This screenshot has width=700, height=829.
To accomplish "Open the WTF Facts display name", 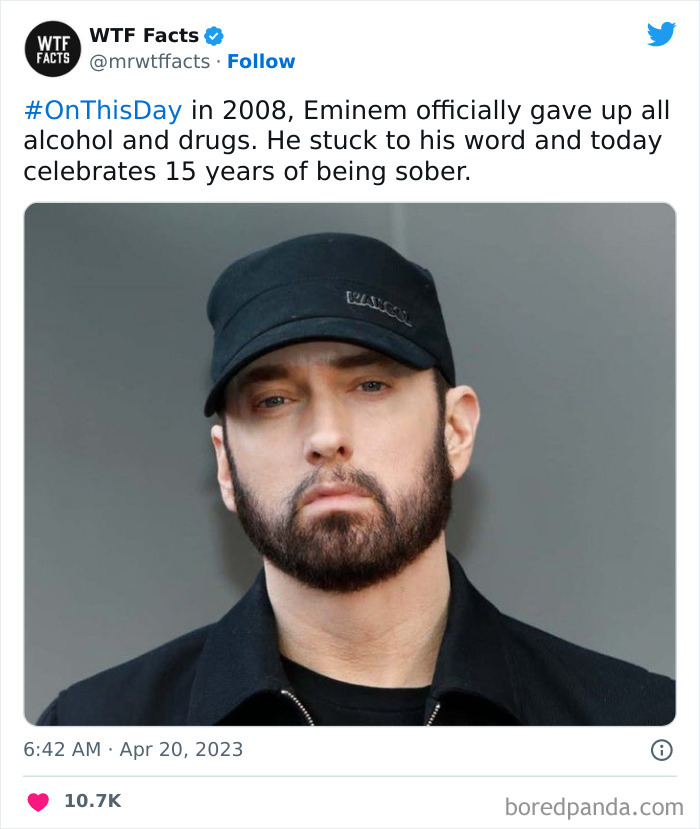I will click(144, 36).
